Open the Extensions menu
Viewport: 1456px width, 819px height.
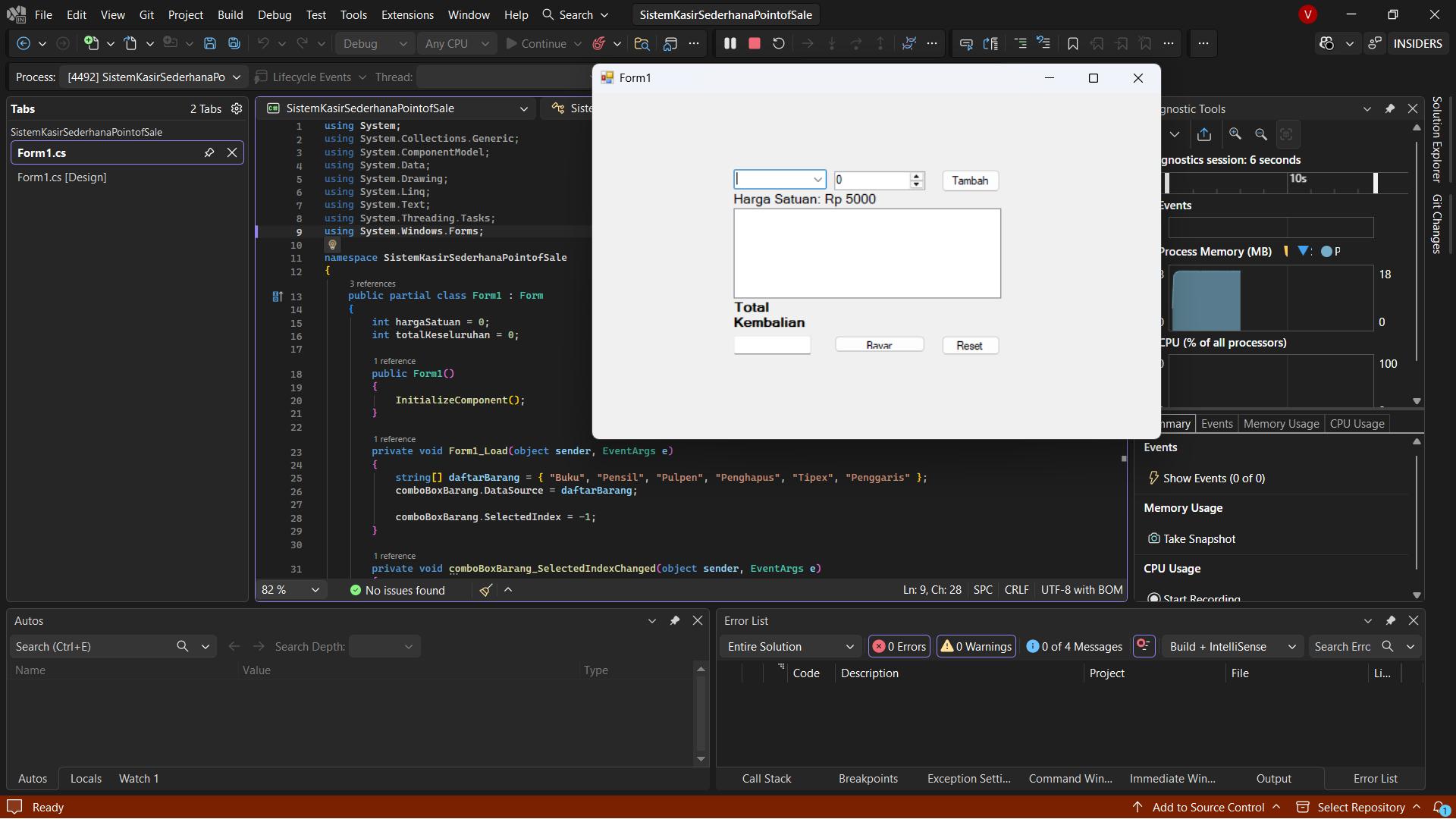point(407,15)
